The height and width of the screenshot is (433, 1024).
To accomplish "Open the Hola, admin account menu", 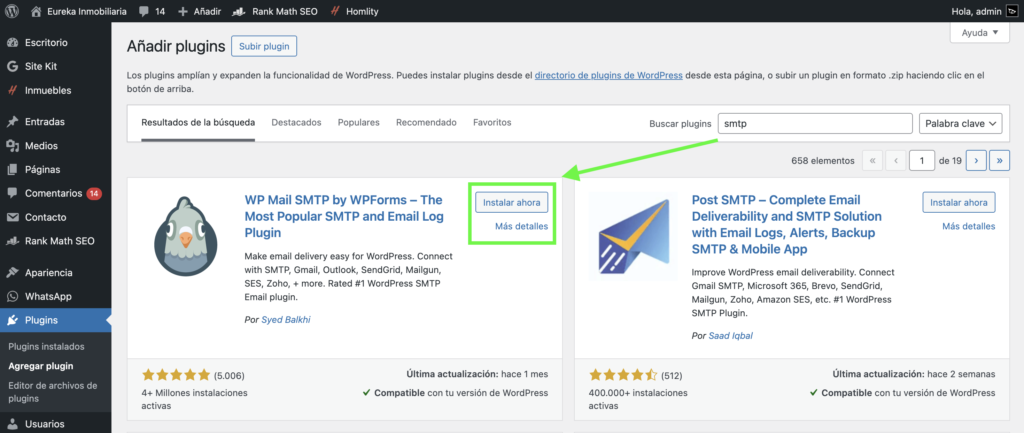I will 978,11.
